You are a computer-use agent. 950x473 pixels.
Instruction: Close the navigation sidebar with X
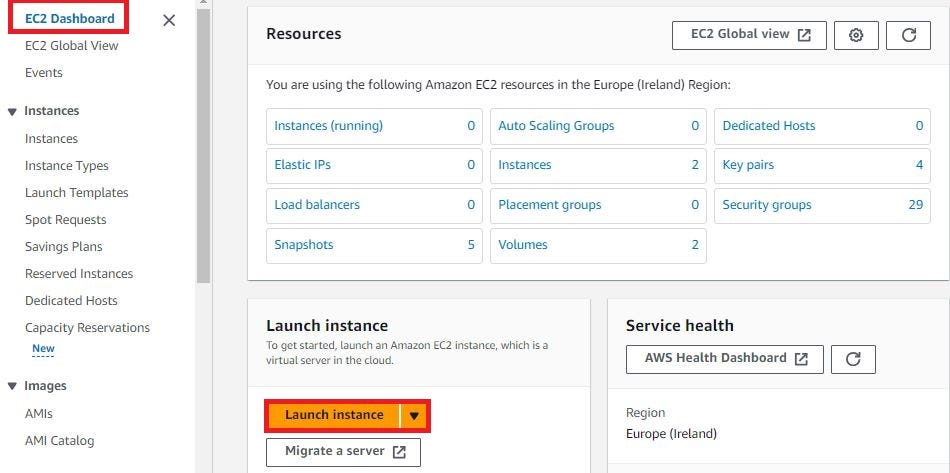(169, 20)
